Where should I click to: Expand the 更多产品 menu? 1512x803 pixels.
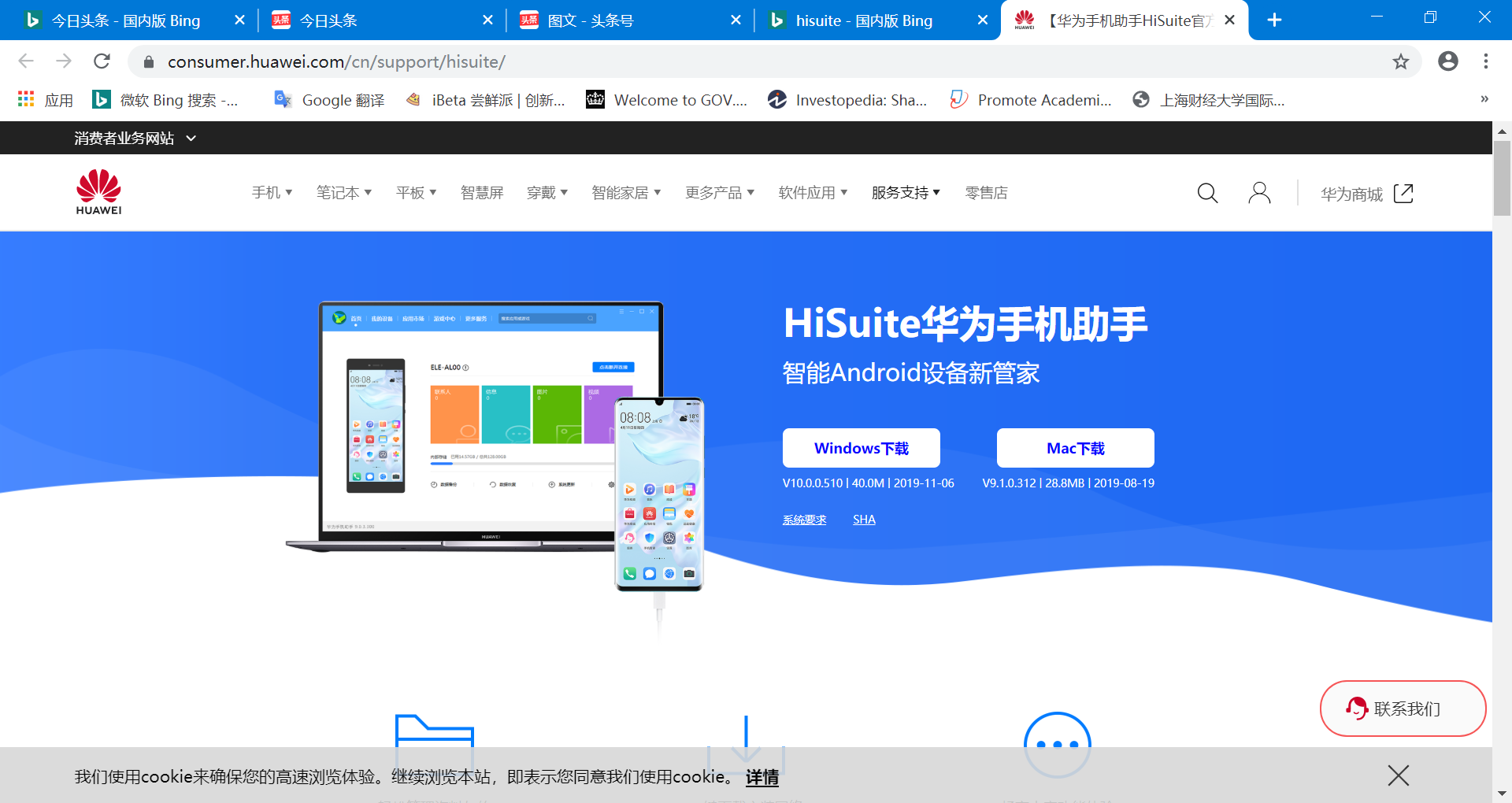pos(719,193)
